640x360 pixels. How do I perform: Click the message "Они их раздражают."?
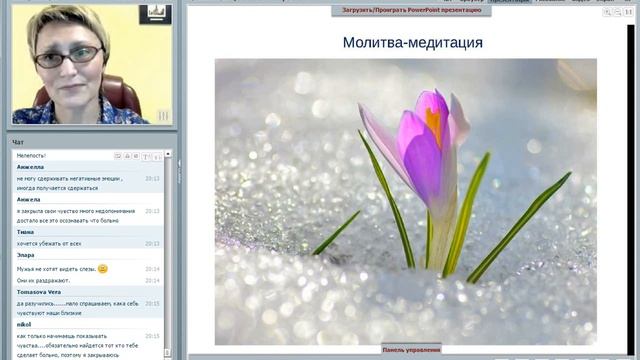coord(43,280)
